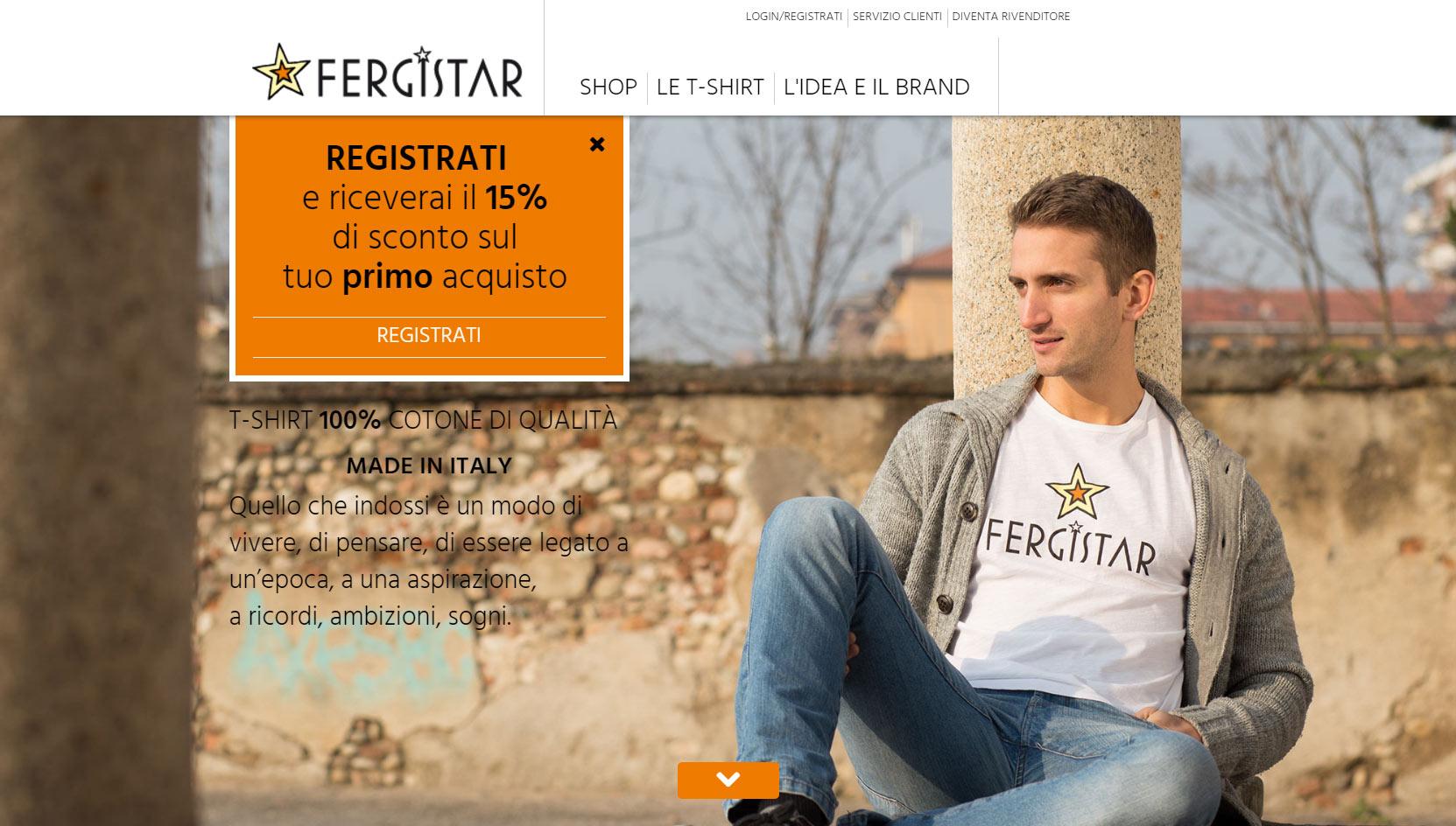Image resolution: width=1456 pixels, height=826 pixels.
Task: Click the 'tuo primo acquisto' line in the popup
Action: tap(425, 277)
